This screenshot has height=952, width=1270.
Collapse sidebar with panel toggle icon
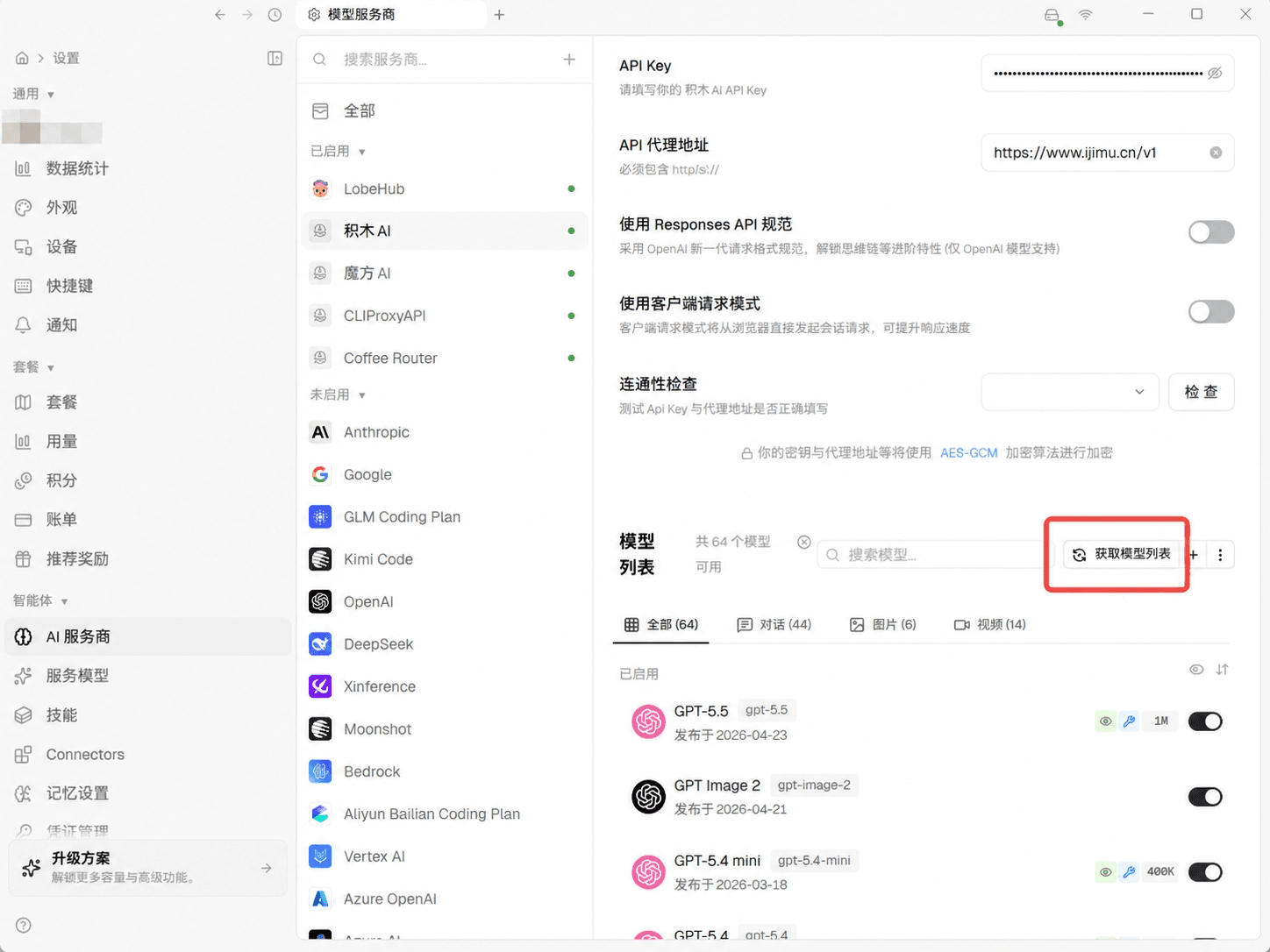(x=275, y=58)
